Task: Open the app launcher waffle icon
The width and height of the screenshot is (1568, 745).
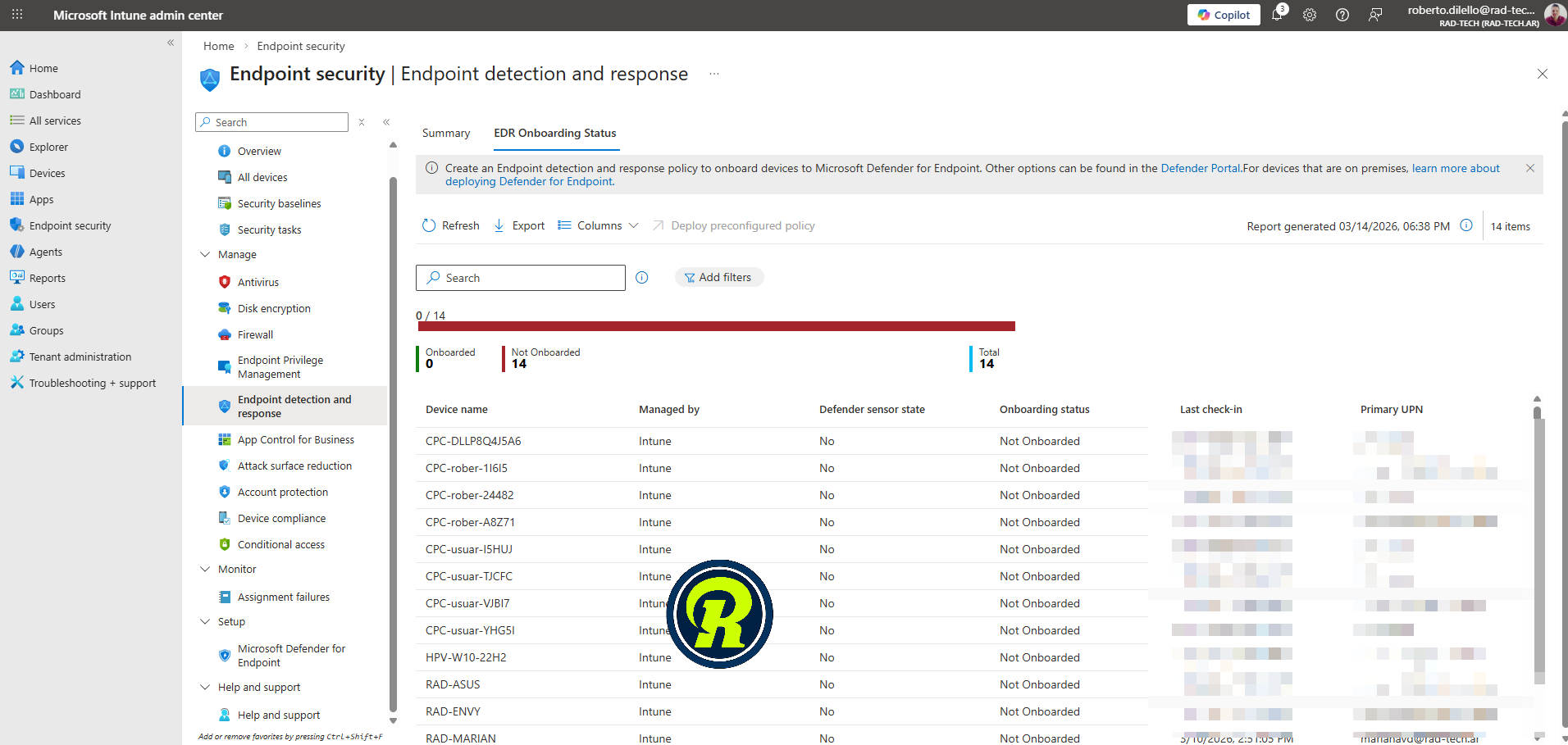Action: coord(17,15)
